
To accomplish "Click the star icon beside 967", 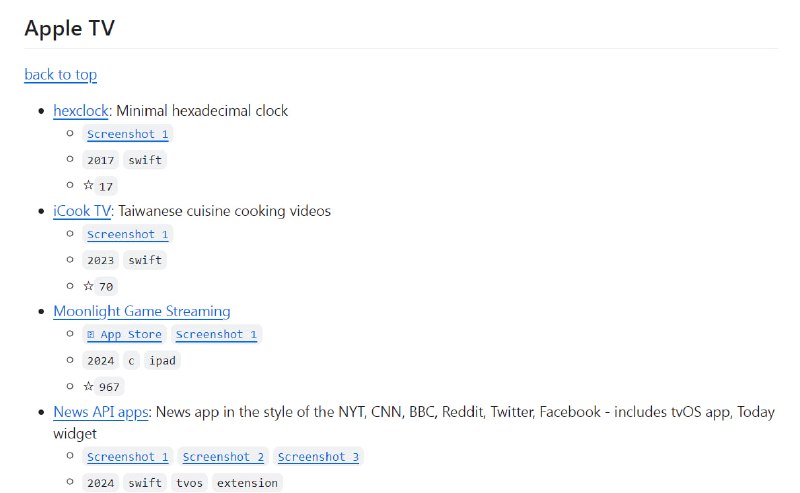I will (x=88, y=386).
